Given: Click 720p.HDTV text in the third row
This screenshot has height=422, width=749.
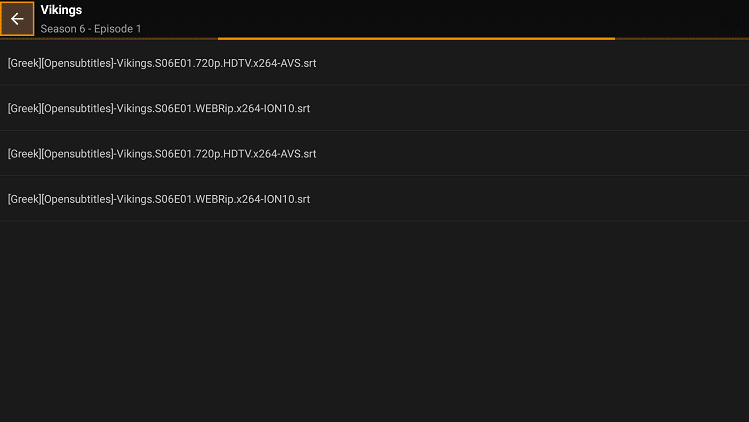Looking at the screenshot, I should coord(222,154).
